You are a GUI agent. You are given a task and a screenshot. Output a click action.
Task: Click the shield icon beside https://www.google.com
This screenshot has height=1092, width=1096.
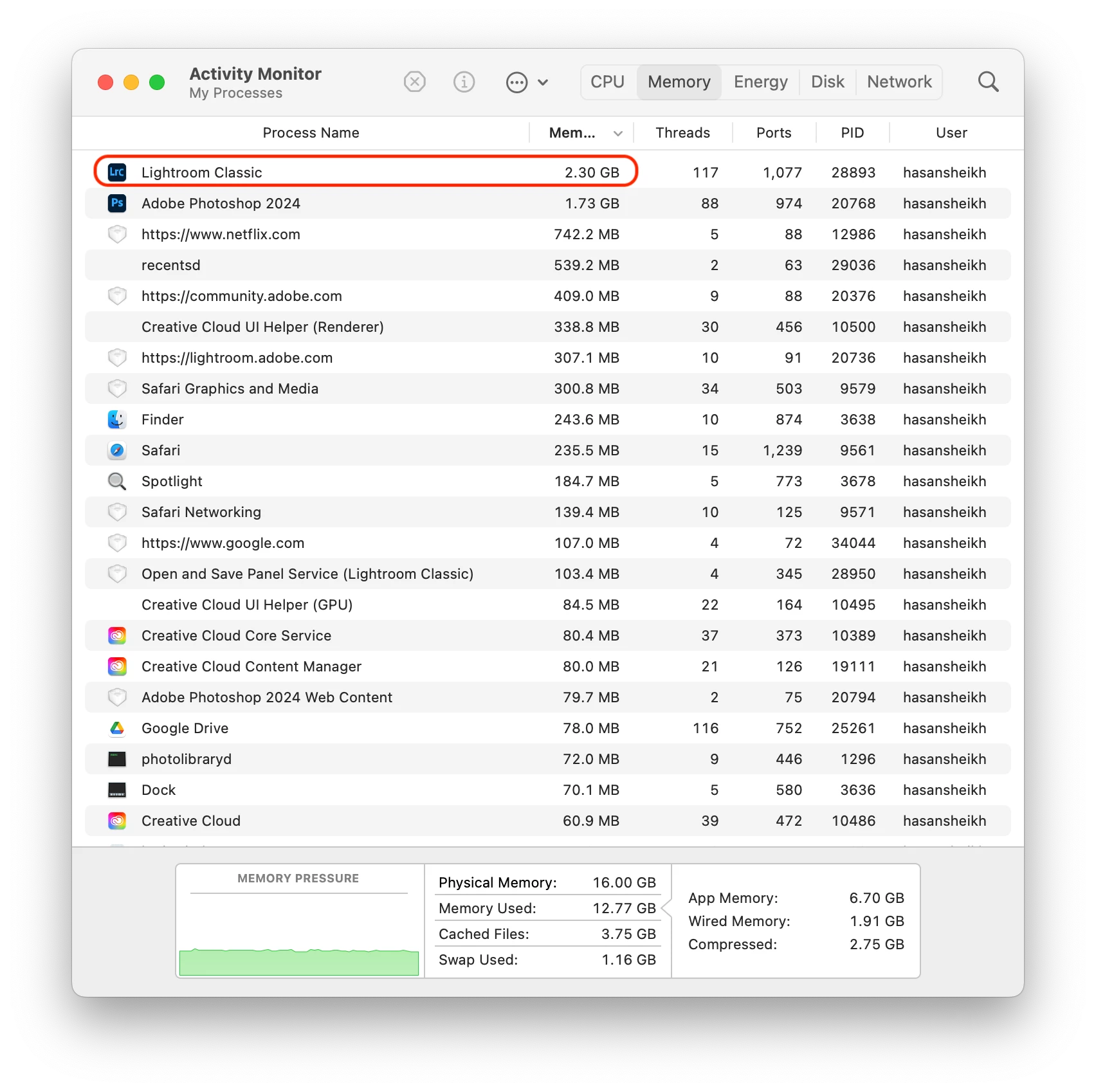click(x=117, y=543)
